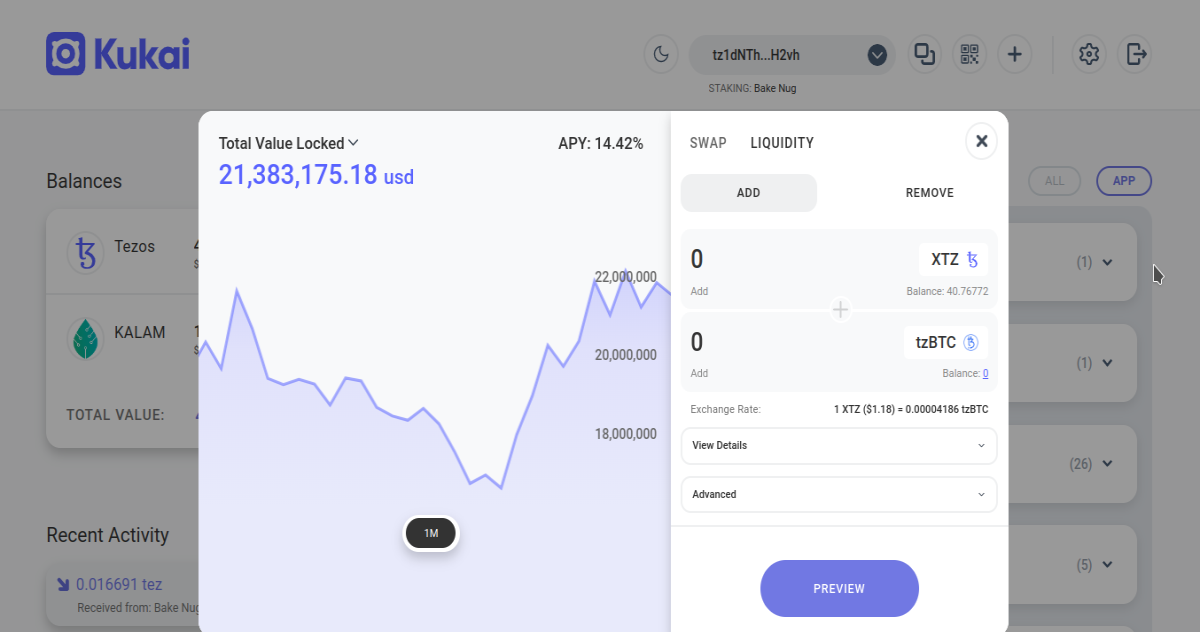Click the 0.016691 tez activity entry
The image size is (1200, 632).
(119, 584)
